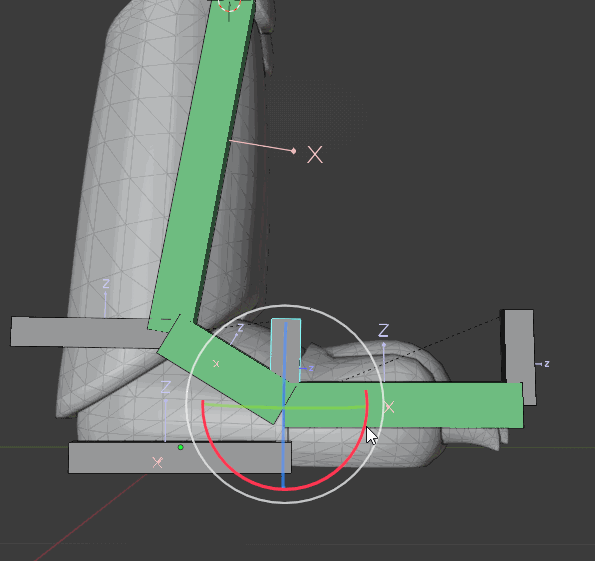
Task: Select the angled green thigh block
Action: click(x=224, y=368)
